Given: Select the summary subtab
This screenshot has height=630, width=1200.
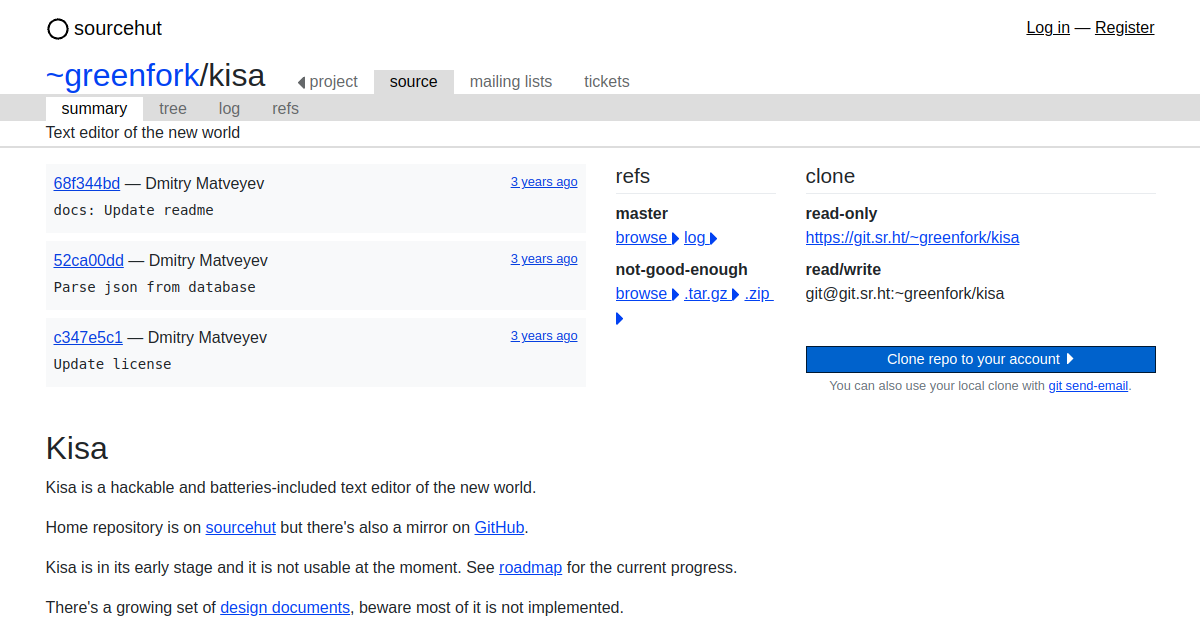Looking at the screenshot, I should 94,108.
